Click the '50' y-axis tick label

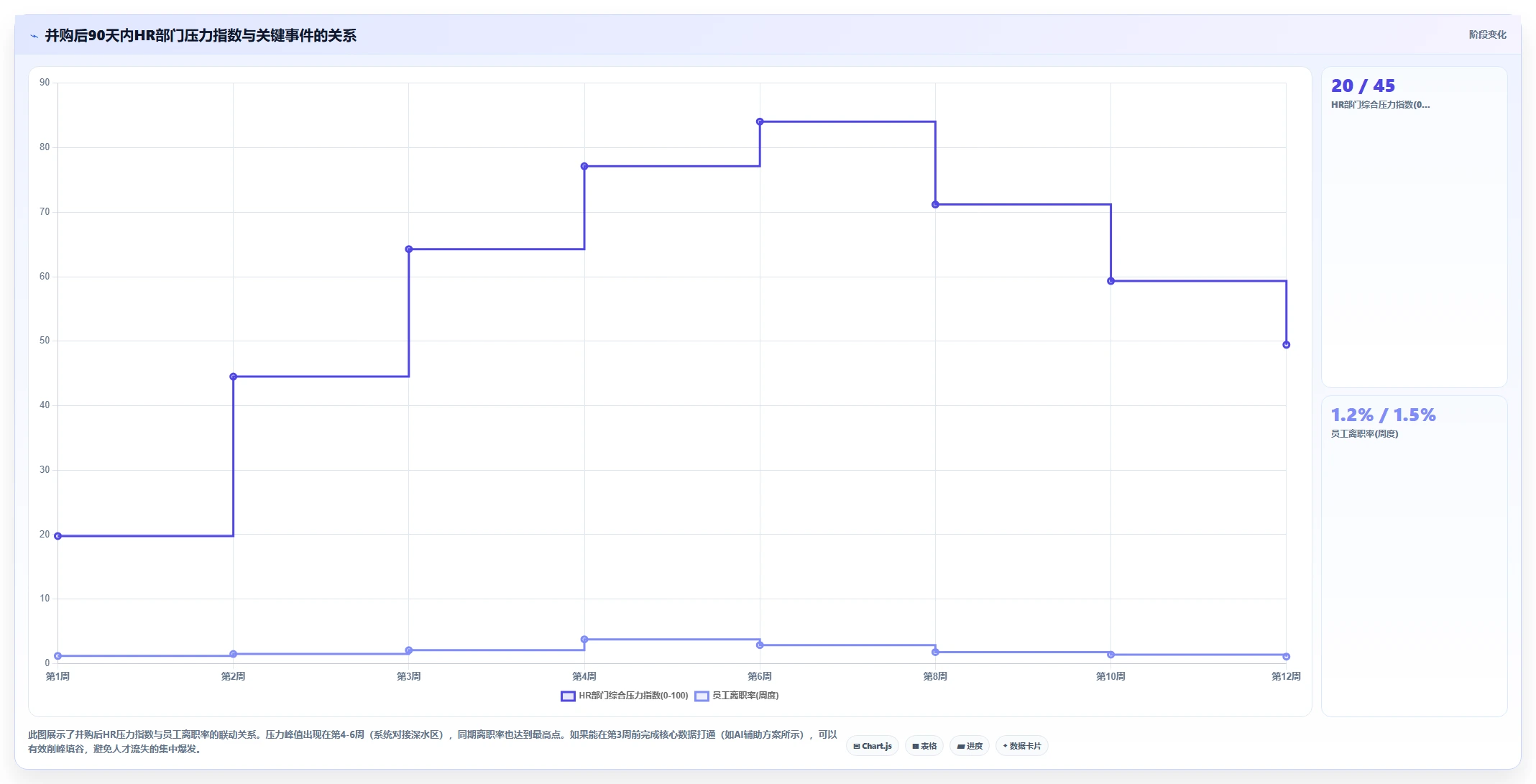pyautogui.click(x=45, y=341)
